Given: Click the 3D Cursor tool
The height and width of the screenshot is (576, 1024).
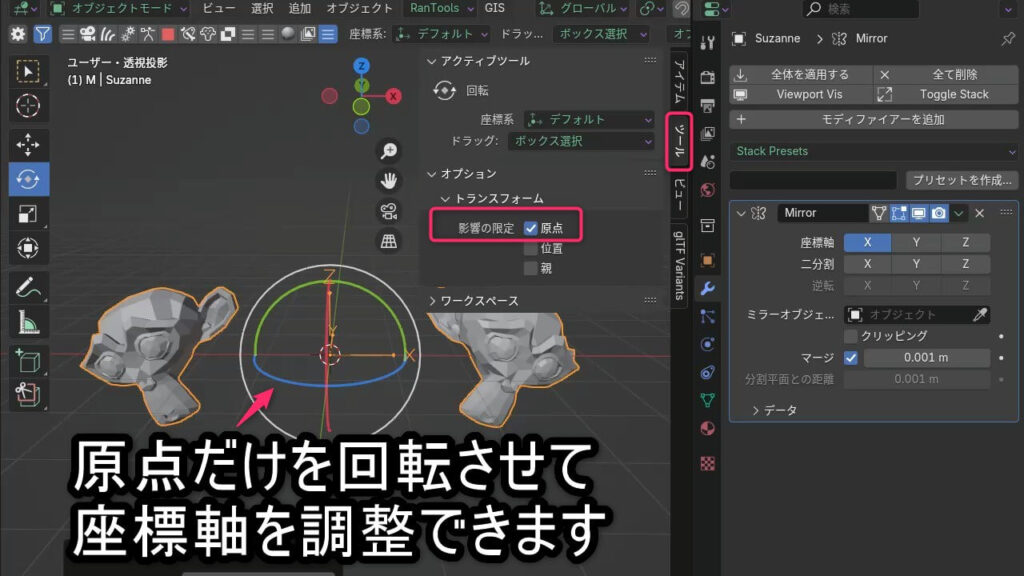Looking at the screenshot, I should point(28,105).
